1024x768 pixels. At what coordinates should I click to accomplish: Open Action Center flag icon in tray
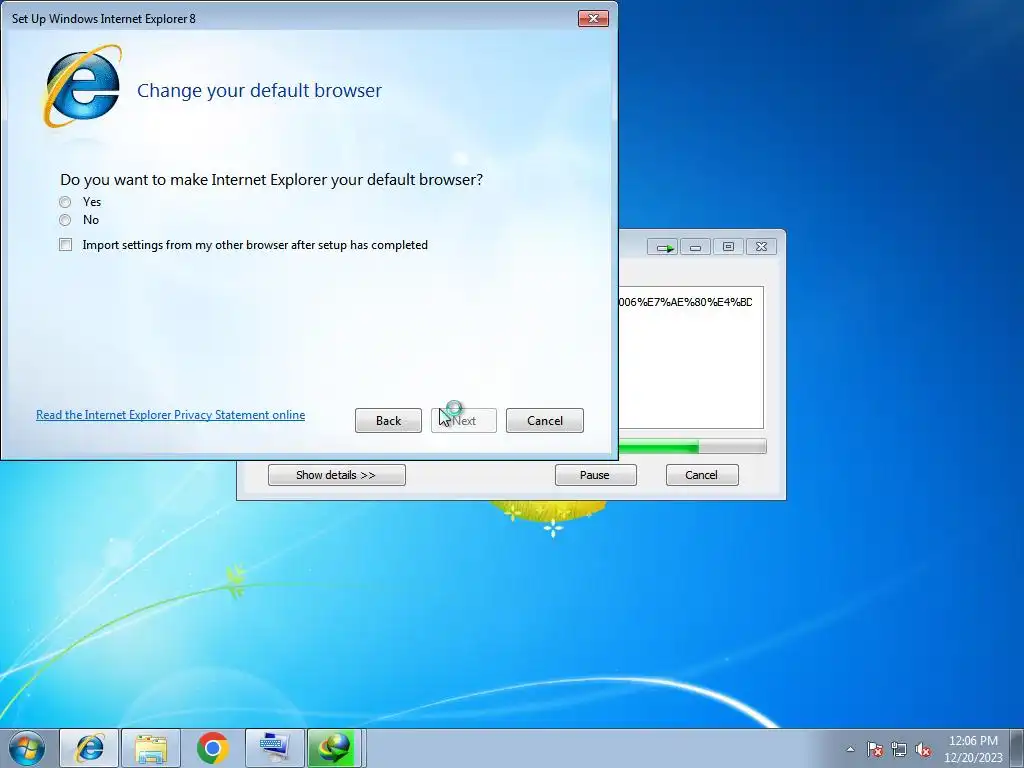pos(875,749)
